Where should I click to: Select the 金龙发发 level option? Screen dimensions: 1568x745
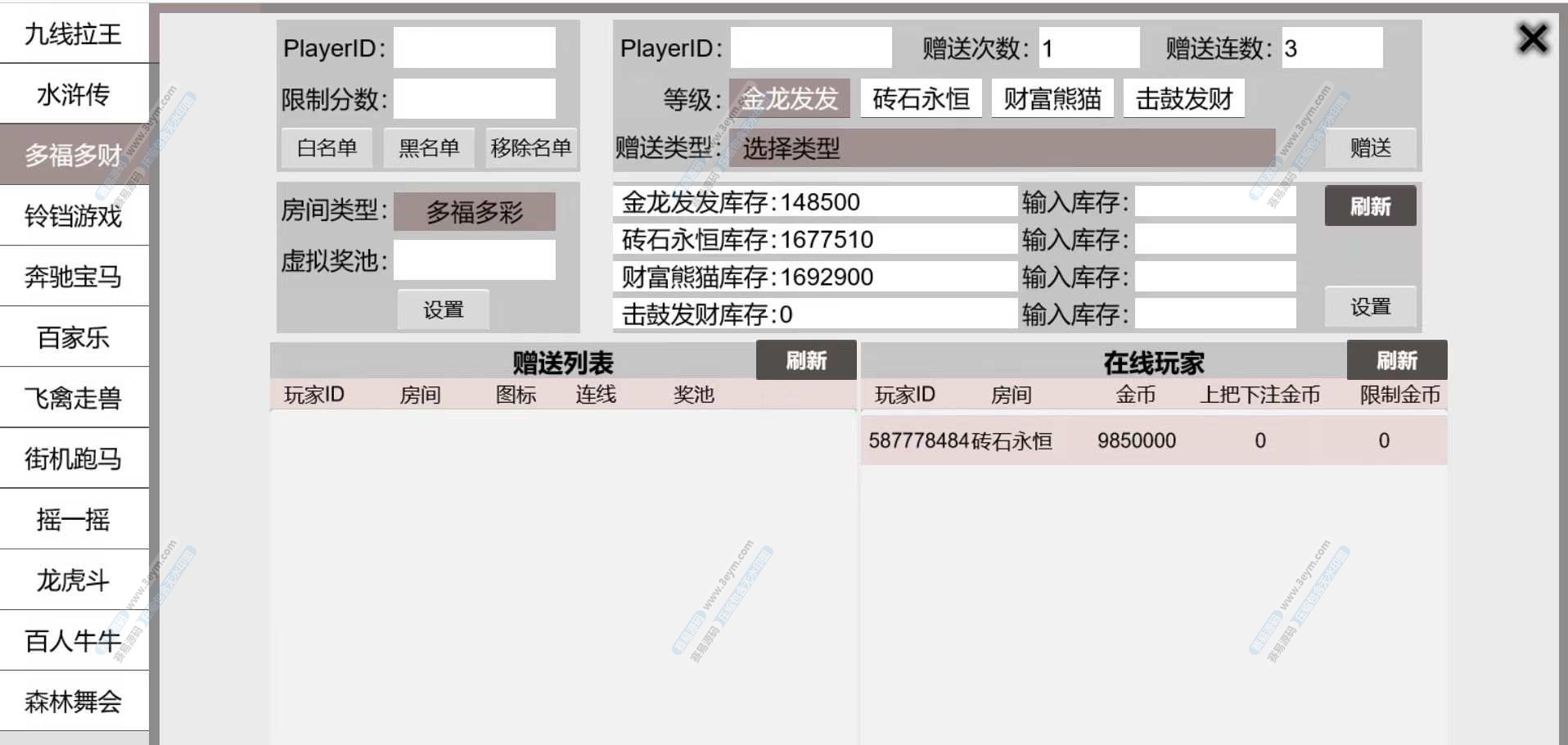pos(790,99)
